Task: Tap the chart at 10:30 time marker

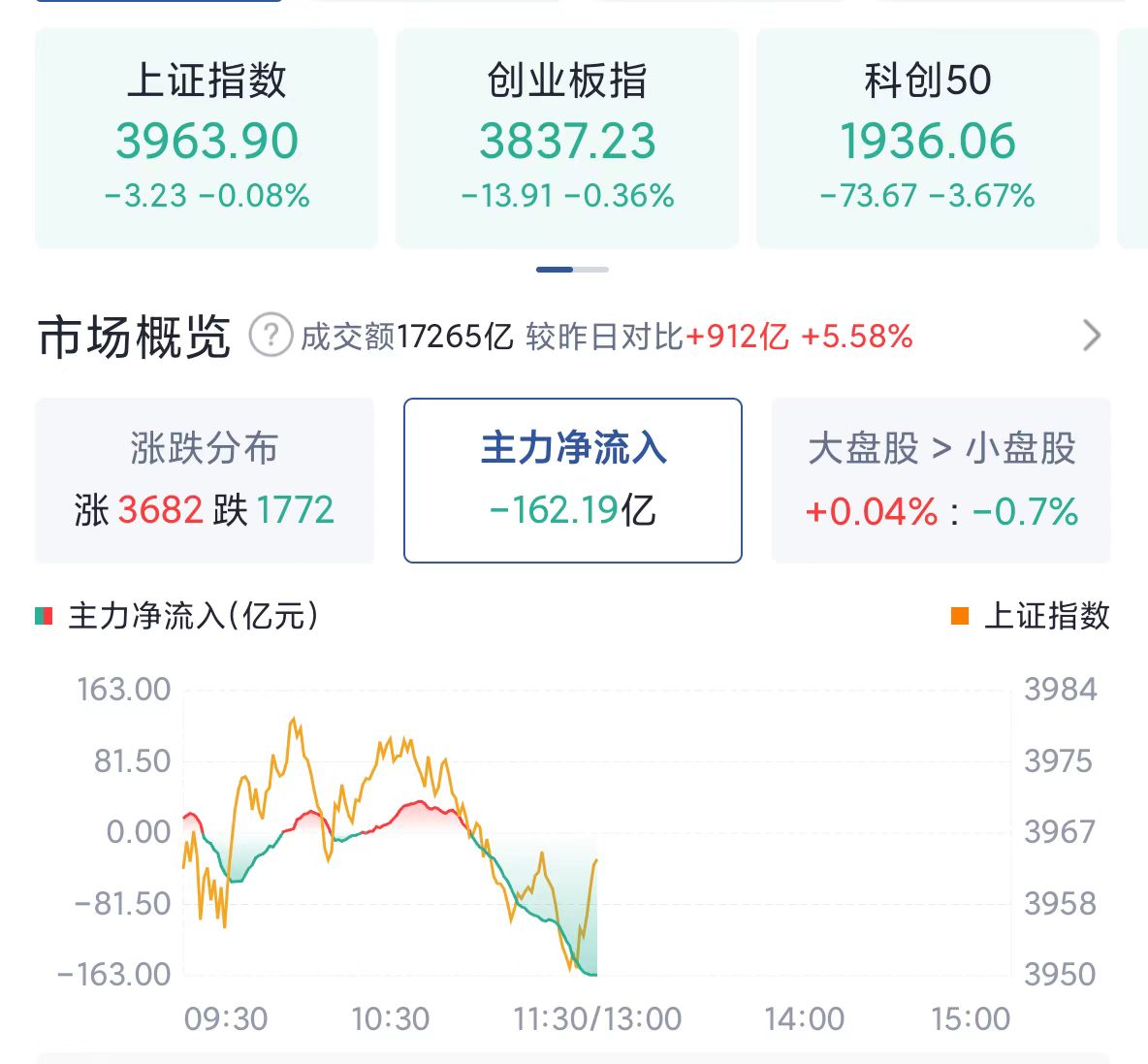Action: click(x=390, y=1019)
